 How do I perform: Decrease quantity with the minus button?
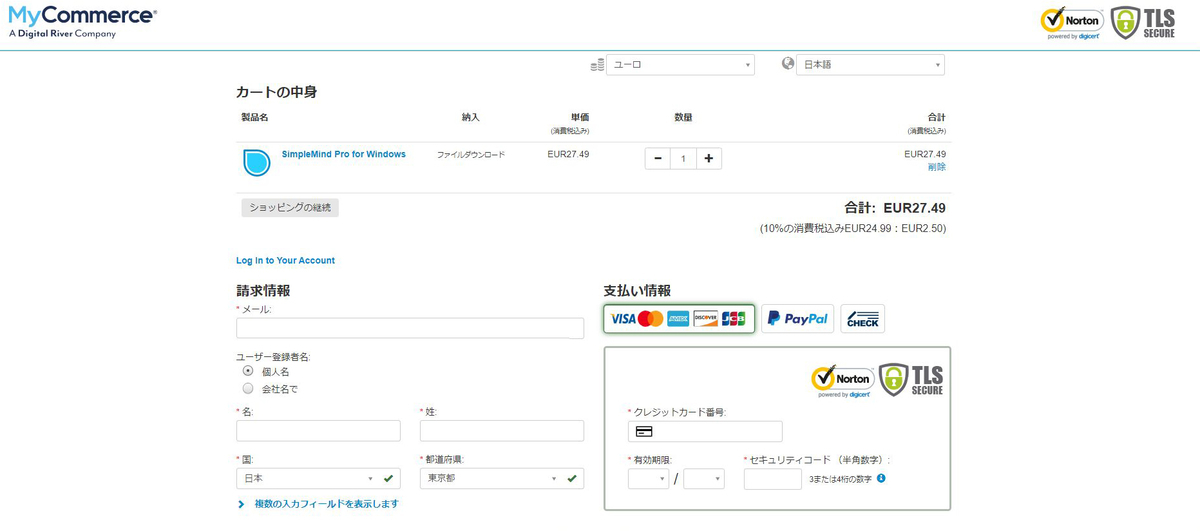click(657, 158)
